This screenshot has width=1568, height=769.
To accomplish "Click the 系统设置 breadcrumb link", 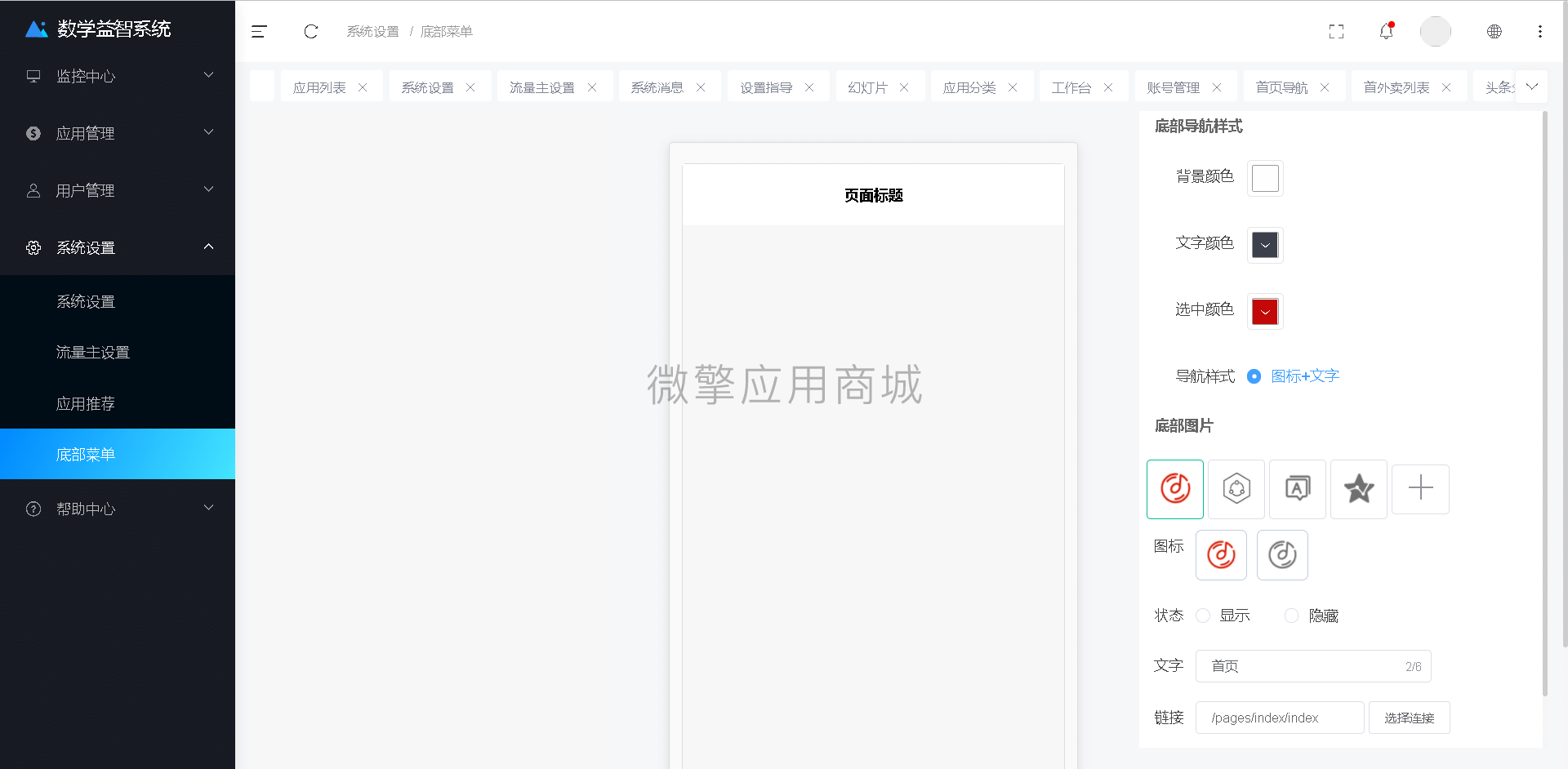I will click(373, 31).
